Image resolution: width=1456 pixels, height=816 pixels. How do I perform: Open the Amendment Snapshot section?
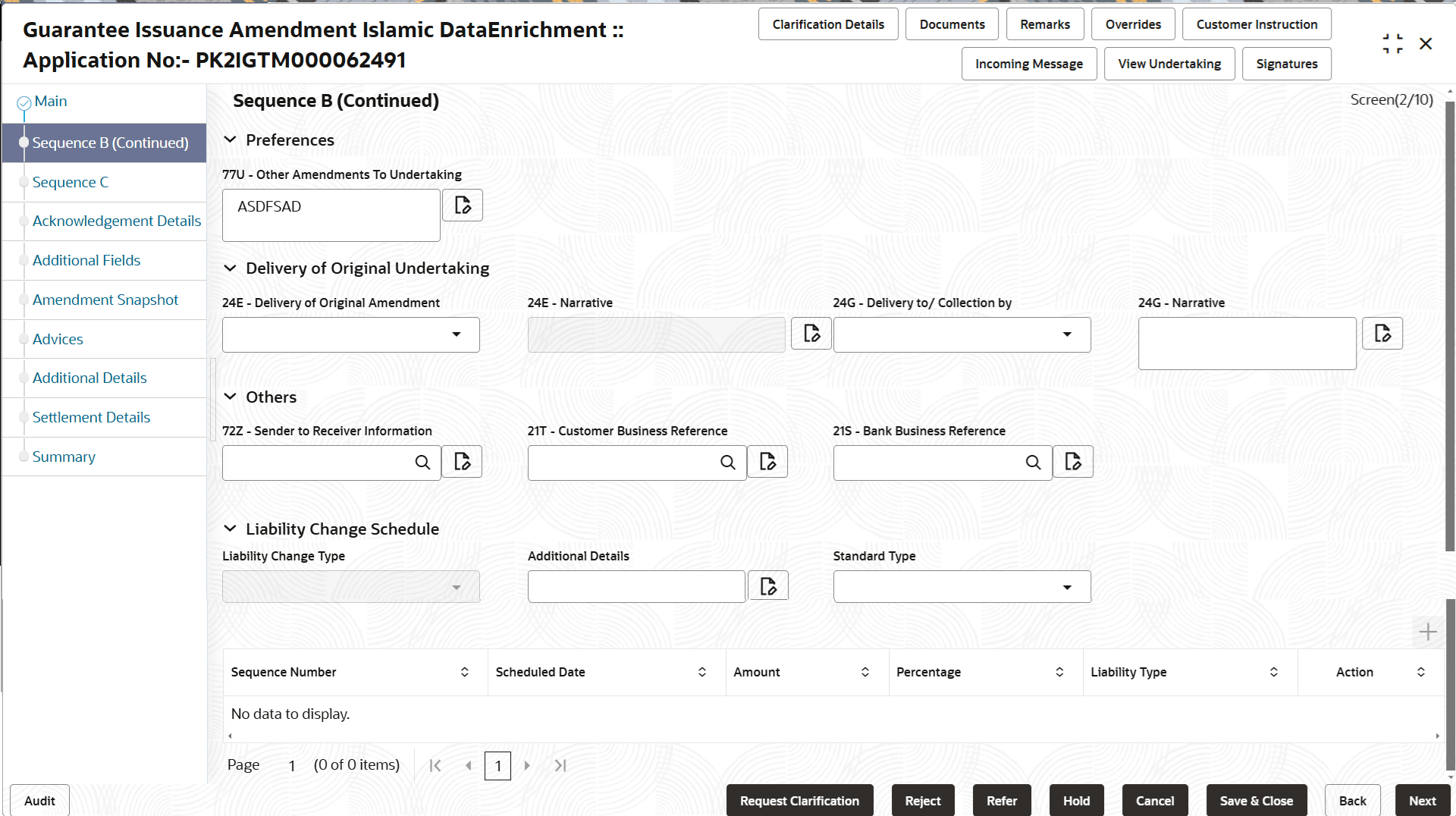pyautogui.click(x=105, y=300)
